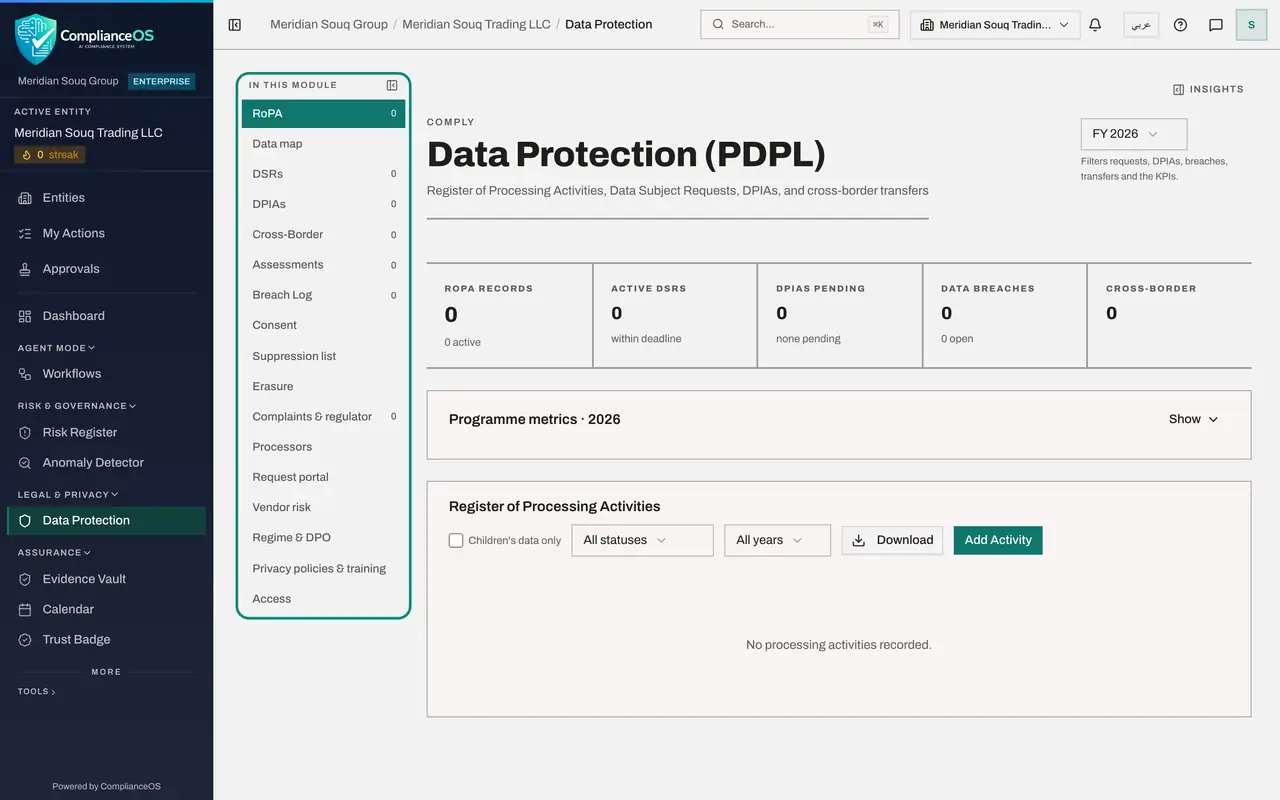Click the Entities building icon
This screenshot has width=1280, height=800.
[x=25, y=198]
